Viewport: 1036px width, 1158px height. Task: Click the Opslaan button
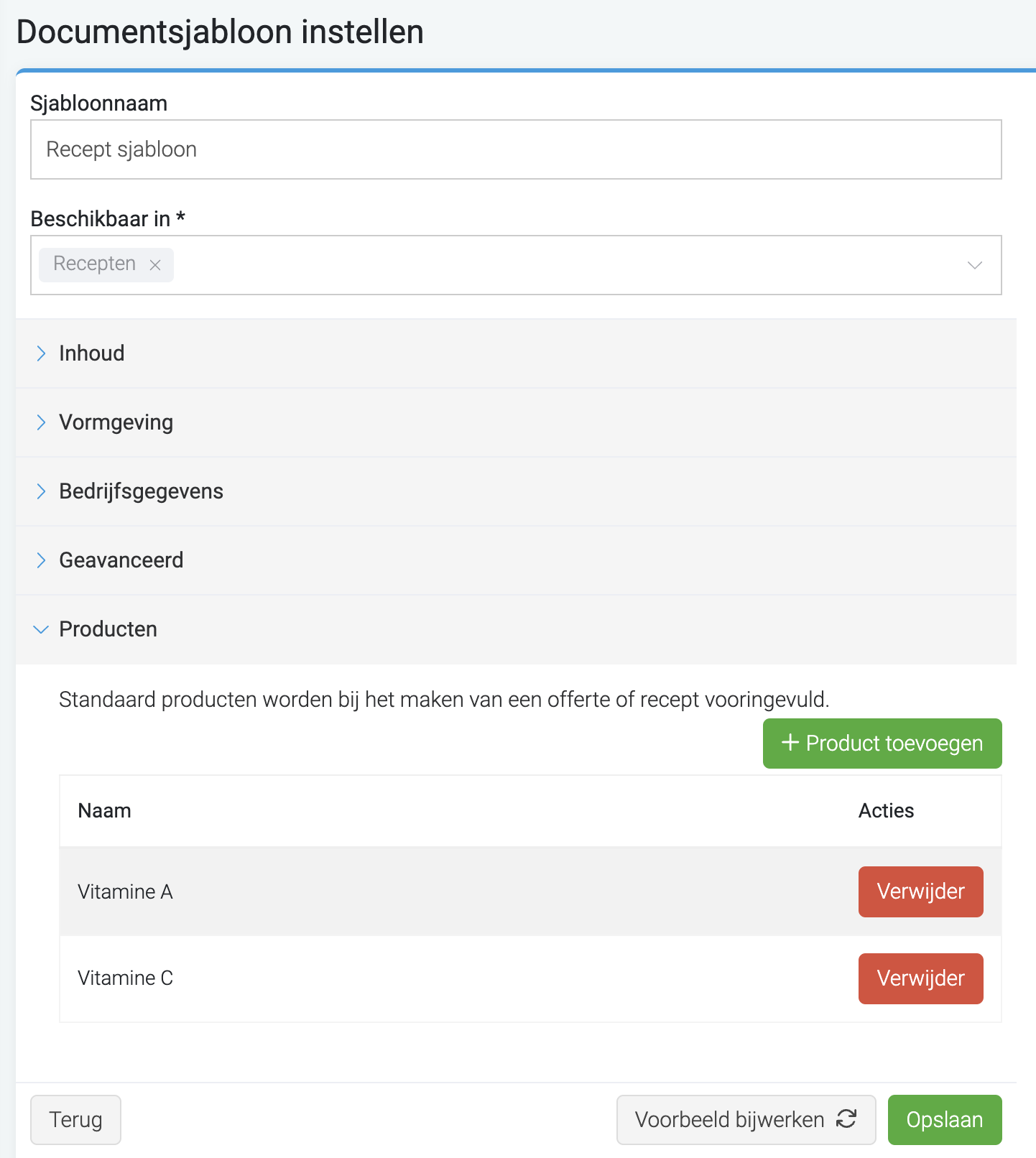point(945,1120)
